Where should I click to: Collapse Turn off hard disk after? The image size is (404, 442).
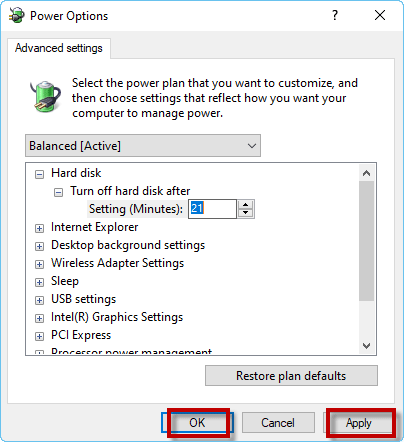point(58,192)
